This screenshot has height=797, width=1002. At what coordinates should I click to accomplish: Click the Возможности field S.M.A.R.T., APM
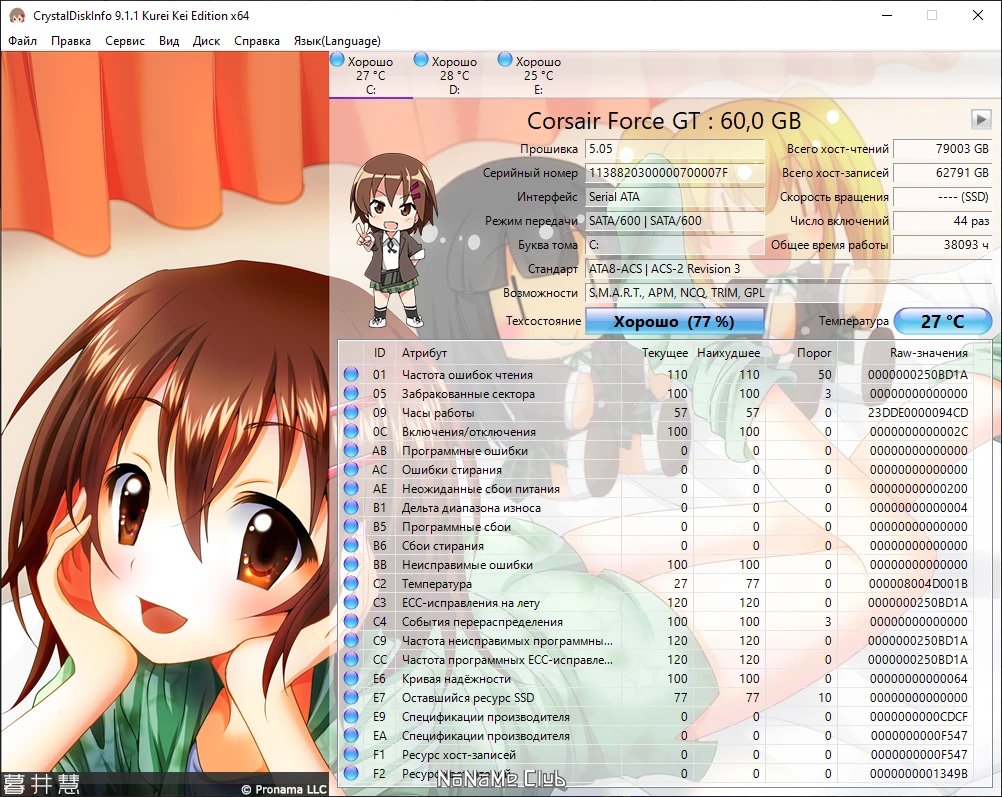pyautogui.click(x=789, y=293)
